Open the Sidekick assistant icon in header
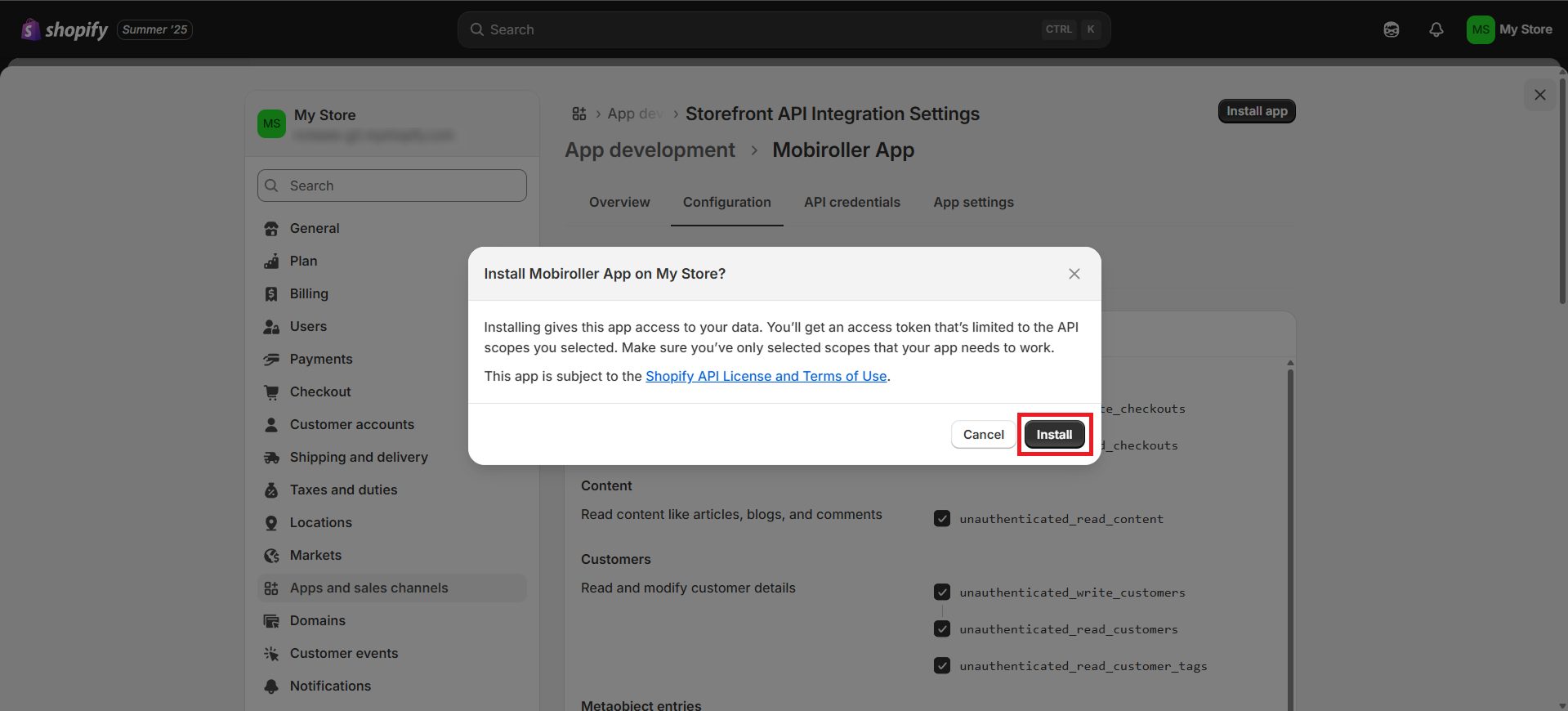This screenshot has height=711, width=1568. pos(1392,29)
